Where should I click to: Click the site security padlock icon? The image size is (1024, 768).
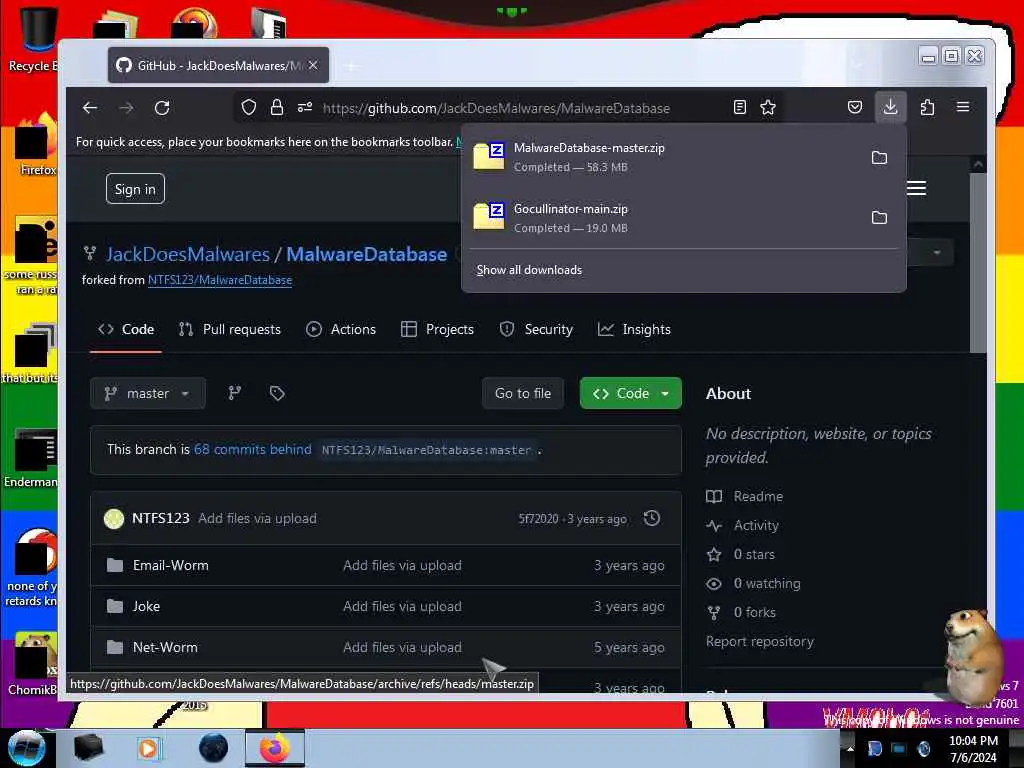[277, 107]
